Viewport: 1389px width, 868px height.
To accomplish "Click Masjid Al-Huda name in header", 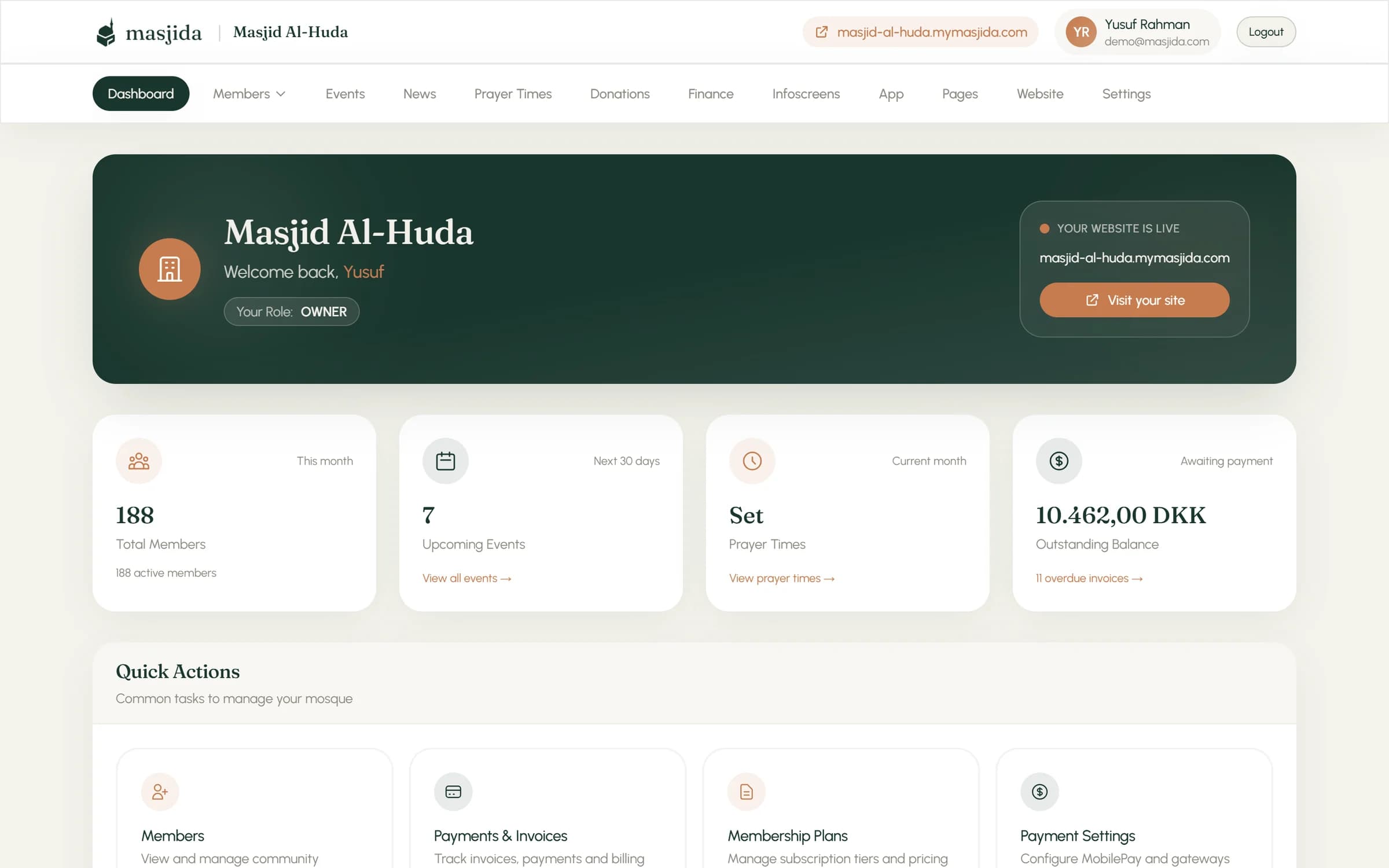I will [291, 32].
